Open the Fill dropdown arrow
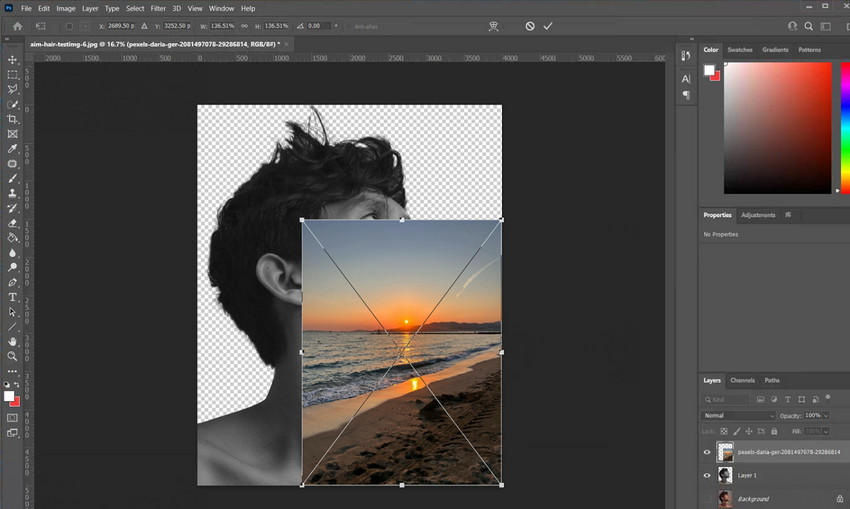 (826, 431)
